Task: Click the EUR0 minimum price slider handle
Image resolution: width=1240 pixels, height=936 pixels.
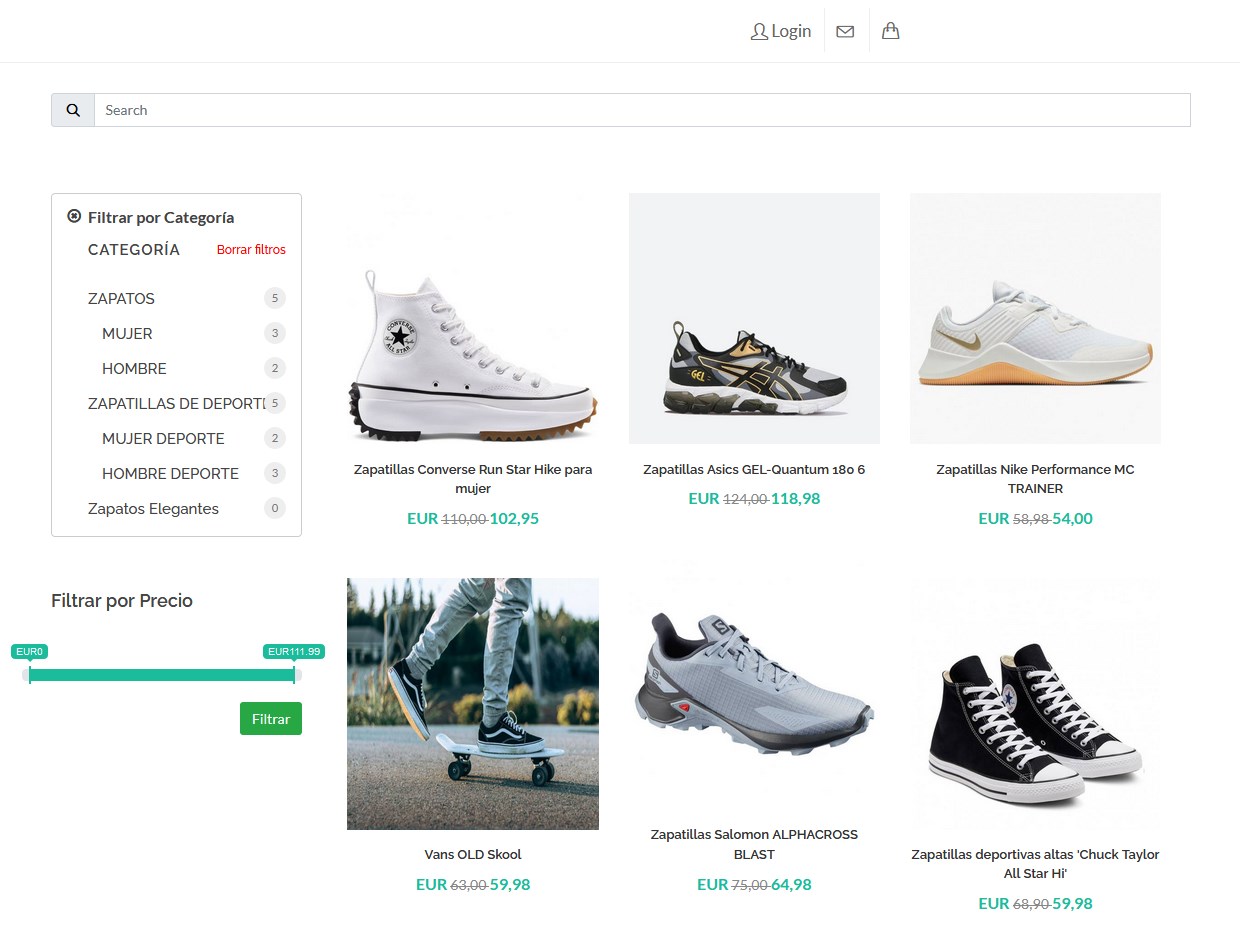Action: tap(30, 675)
